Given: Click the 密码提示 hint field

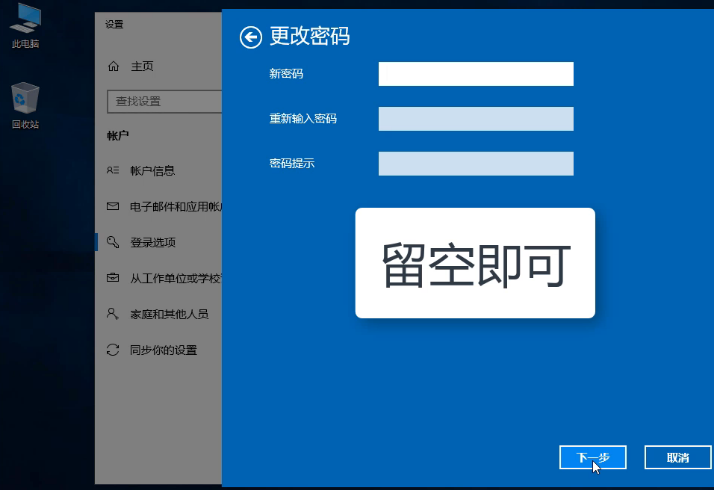Looking at the screenshot, I should pyautogui.click(x=475, y=164).
